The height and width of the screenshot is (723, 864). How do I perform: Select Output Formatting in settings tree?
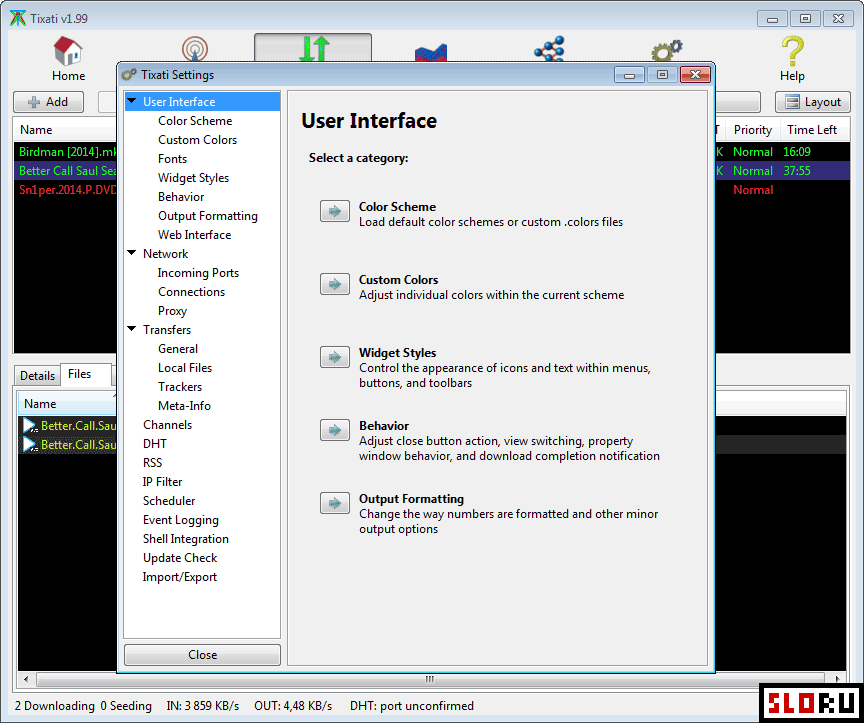pos(208,215)
